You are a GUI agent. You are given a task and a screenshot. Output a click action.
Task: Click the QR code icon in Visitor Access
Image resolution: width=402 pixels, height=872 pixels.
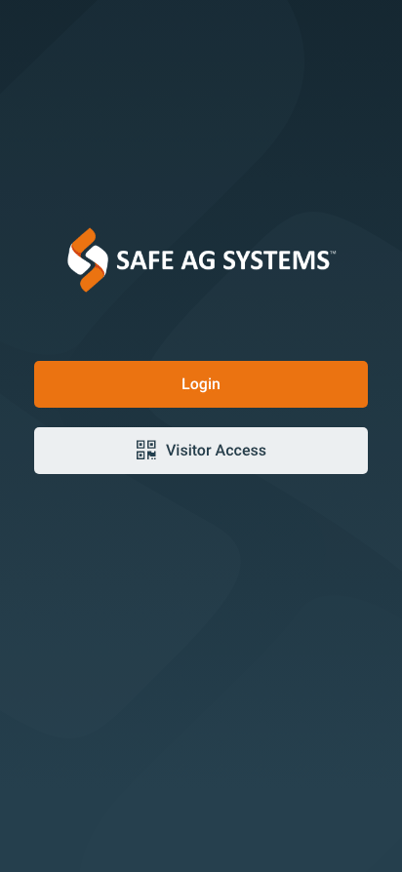[x=146, y=450]
